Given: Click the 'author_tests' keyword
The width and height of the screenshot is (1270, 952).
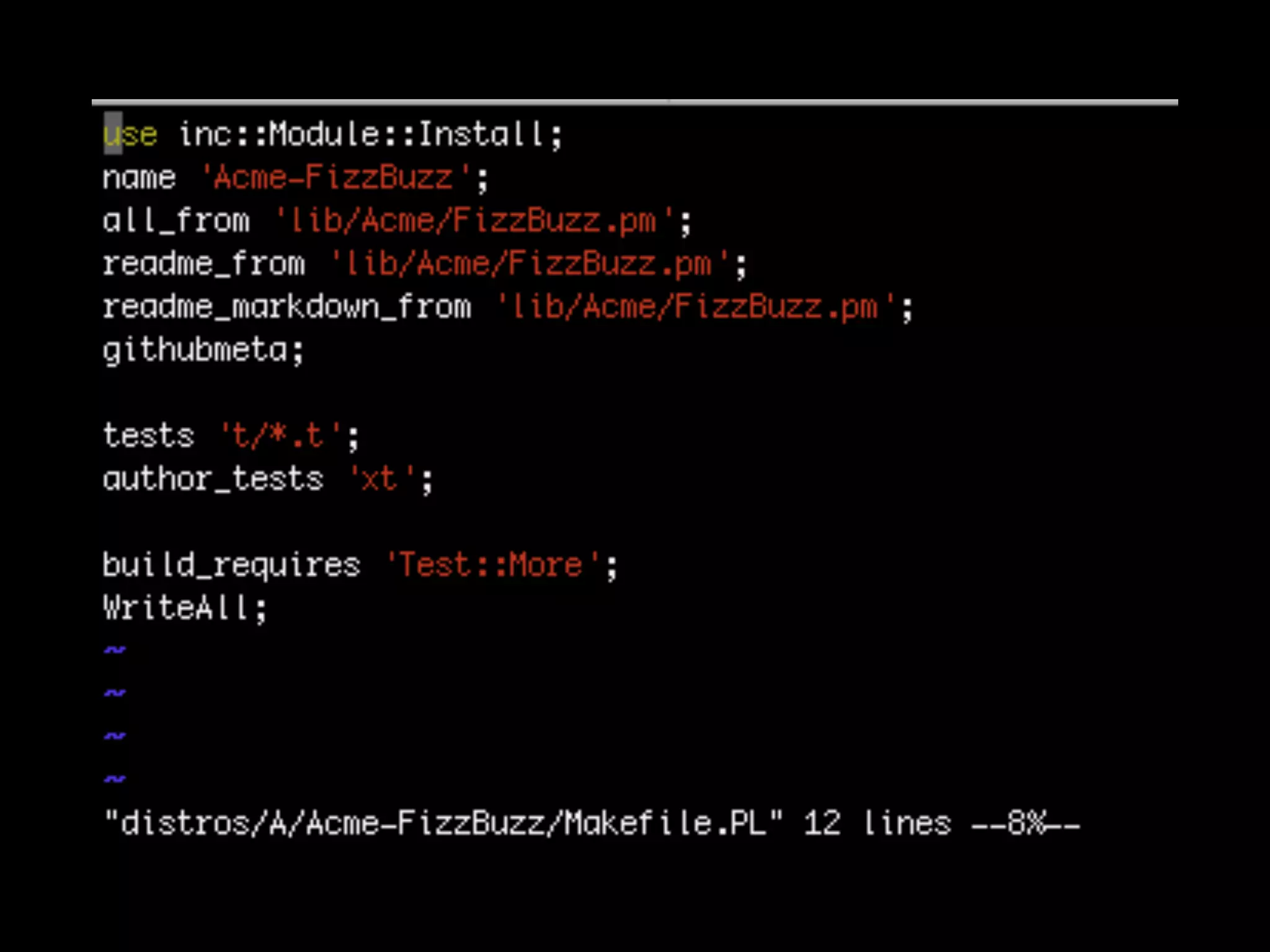Looking at the screenshot, I should (213, 479).
